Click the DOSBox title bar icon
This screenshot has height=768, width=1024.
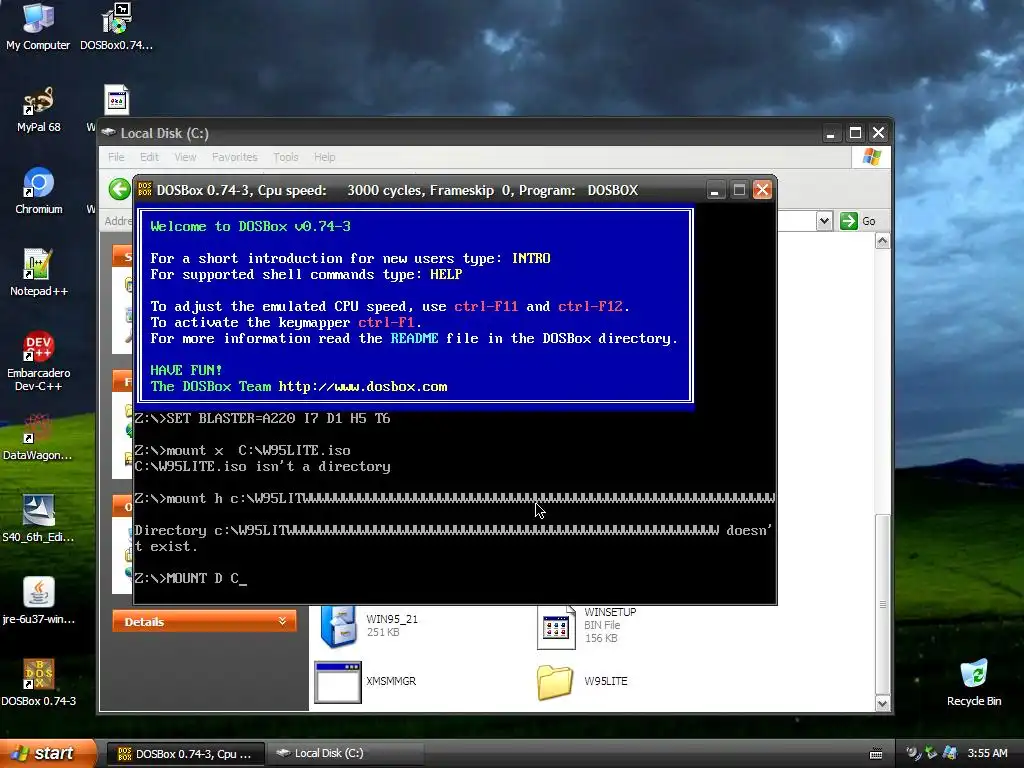145,190
